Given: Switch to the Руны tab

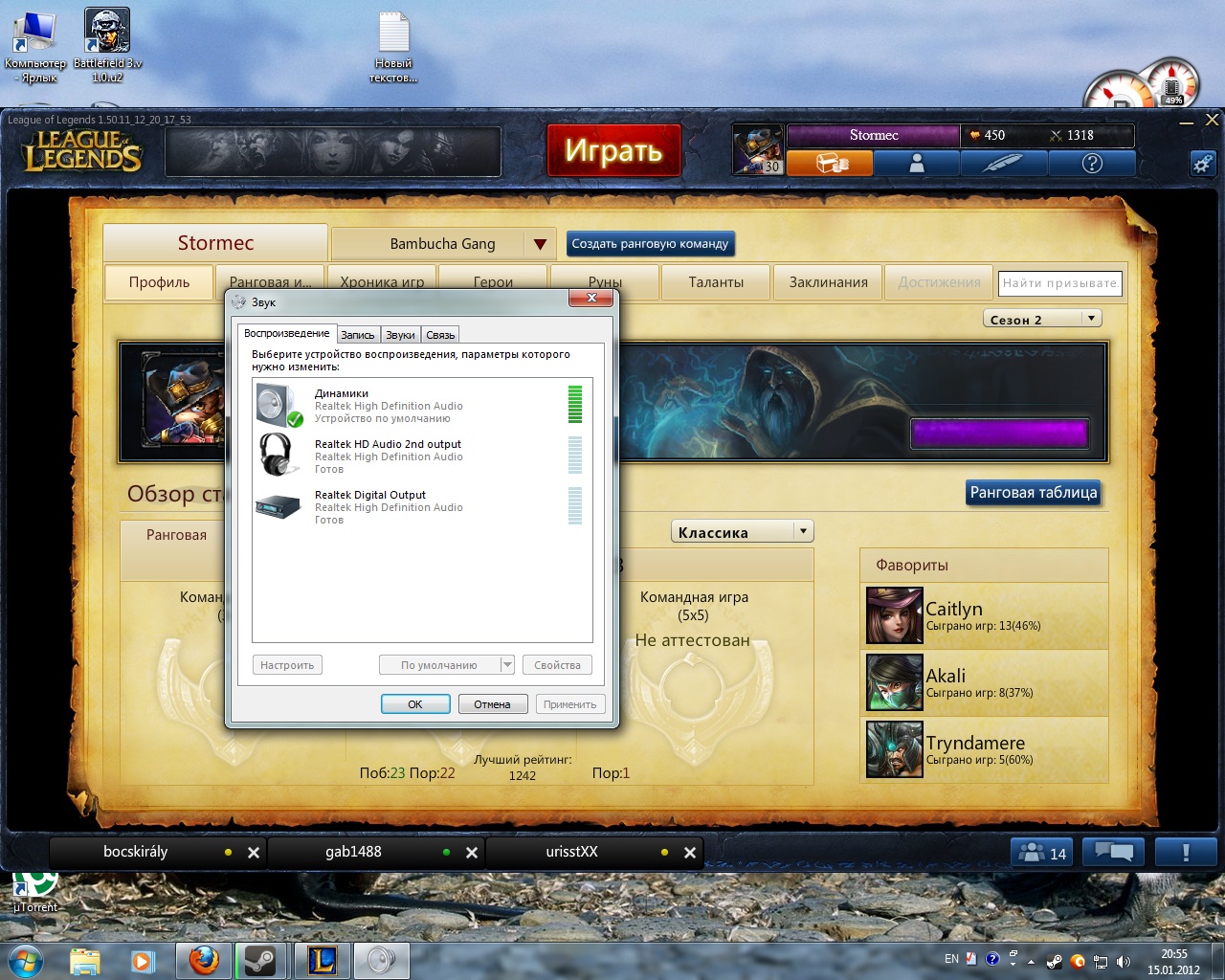Looking at the screenshot, I should (605, 281).
